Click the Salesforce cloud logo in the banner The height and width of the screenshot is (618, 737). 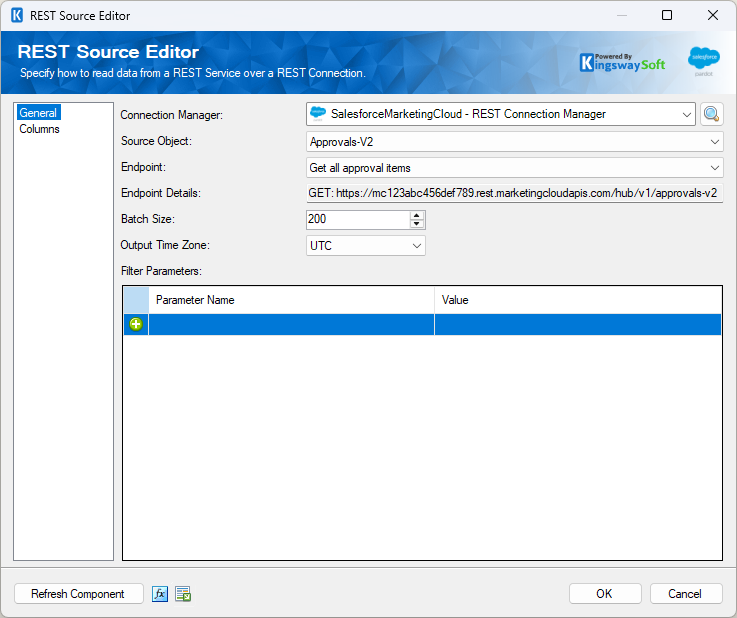click(x=703, y=61)
